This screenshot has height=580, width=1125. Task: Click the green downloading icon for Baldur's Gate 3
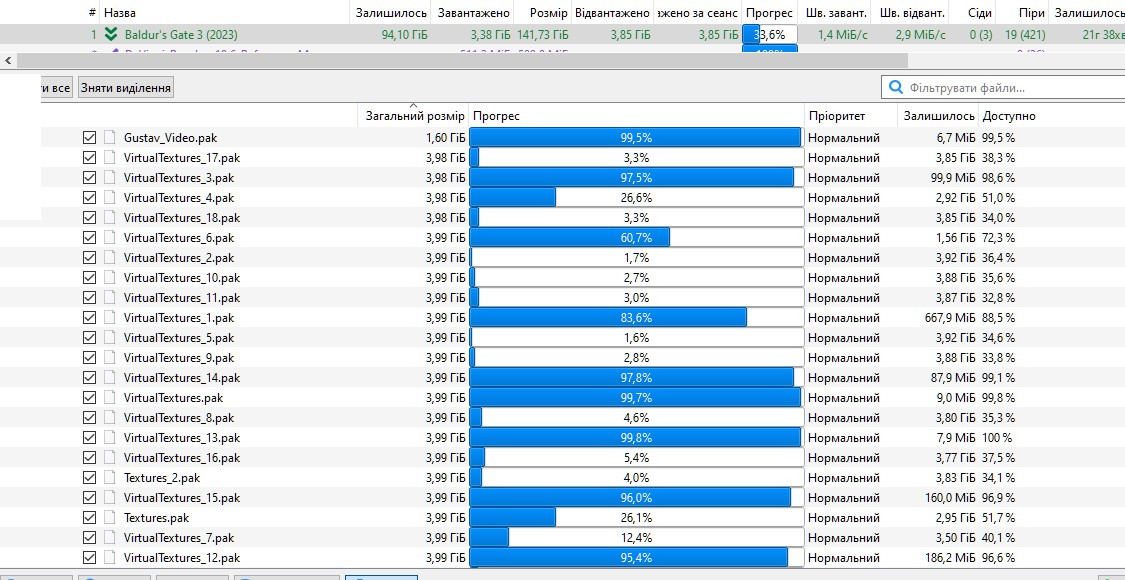pyautogui.click(x=111, y=35)
